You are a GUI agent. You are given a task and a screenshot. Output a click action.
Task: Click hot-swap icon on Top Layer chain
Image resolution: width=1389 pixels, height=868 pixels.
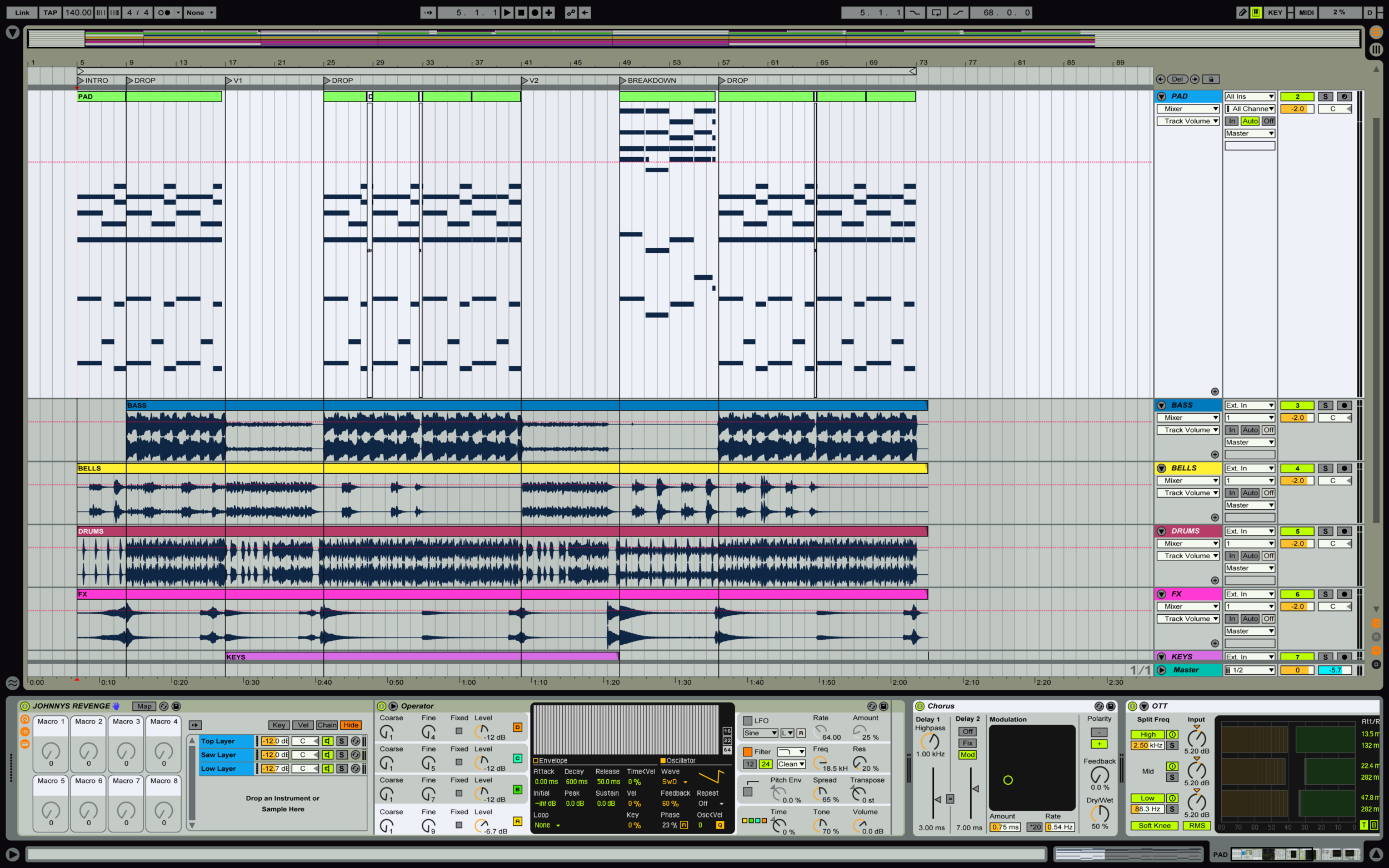[356, 741]
